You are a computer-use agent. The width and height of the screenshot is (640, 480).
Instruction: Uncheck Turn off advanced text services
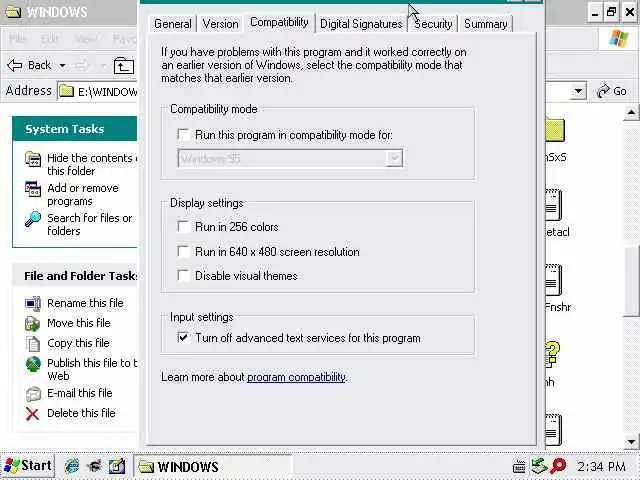[x=183, y=338]
